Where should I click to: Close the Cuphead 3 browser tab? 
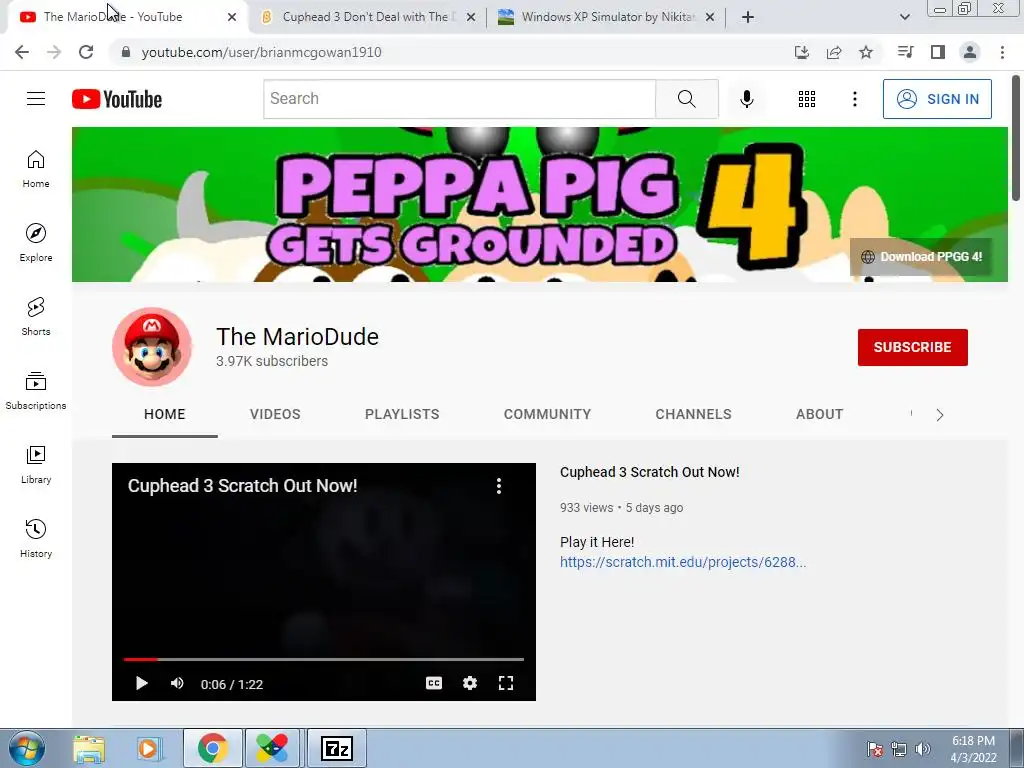(x=471, y=17)
